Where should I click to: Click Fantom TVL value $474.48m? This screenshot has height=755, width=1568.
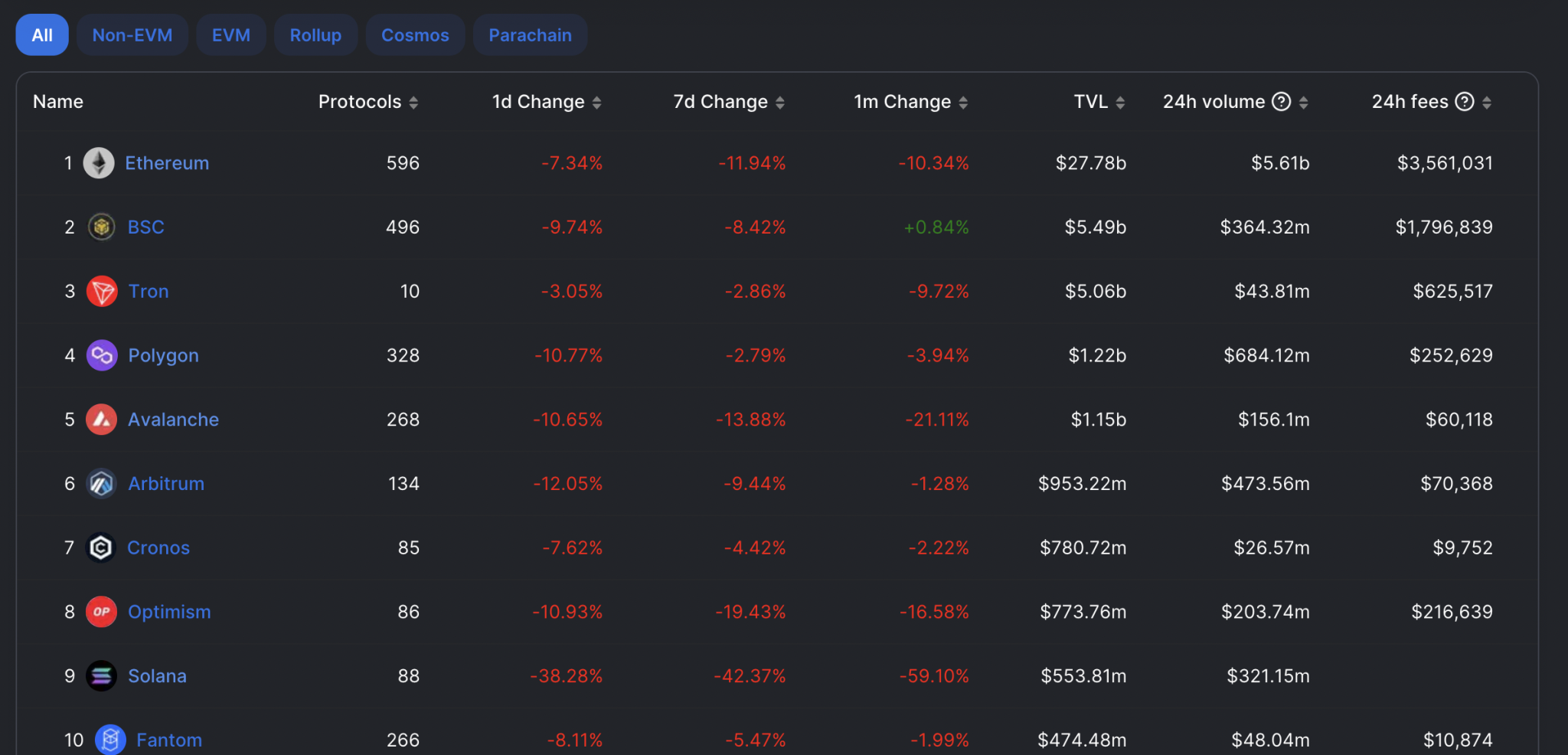coord(1082,740)
